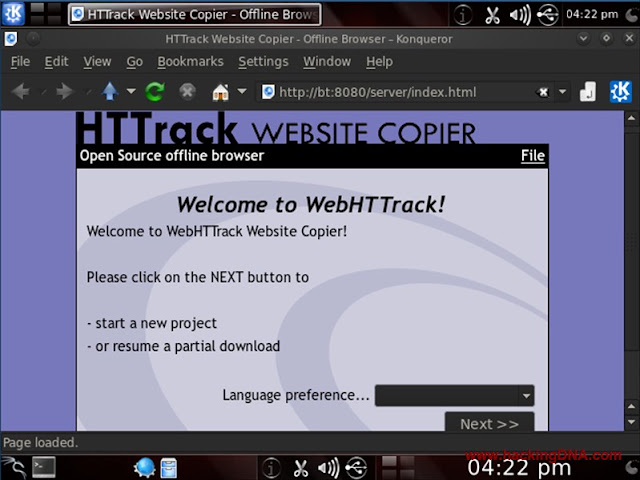This screenshot has width=640, height=480.
Task: Expand the Up arrow history dropdown
Action: click(131, 91)
